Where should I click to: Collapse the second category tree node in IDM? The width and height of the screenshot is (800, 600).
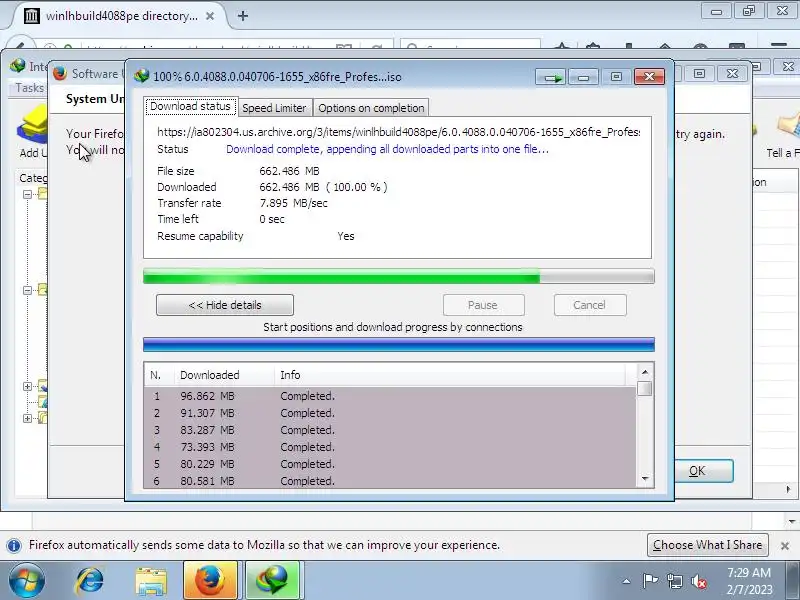(x=28, y=290)
